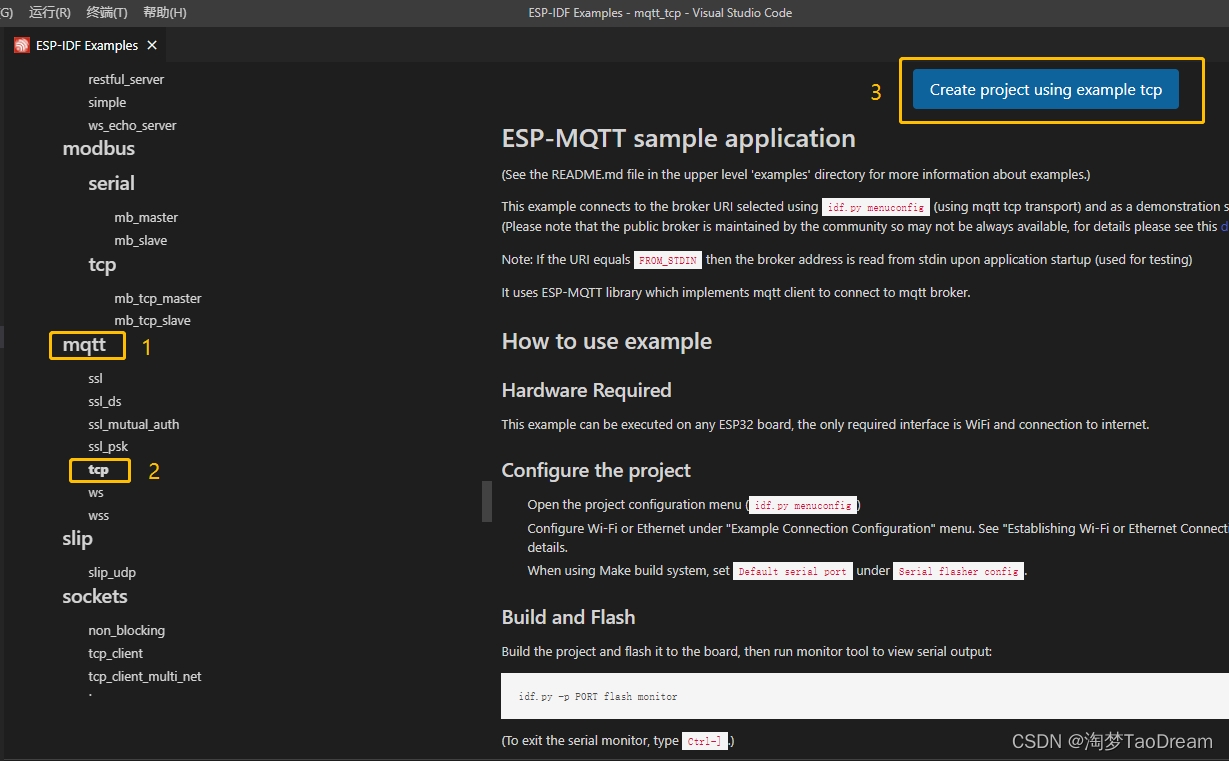The image size is (1229, 761).
Task: Select the ws example under mqtt
Action: 96,492
